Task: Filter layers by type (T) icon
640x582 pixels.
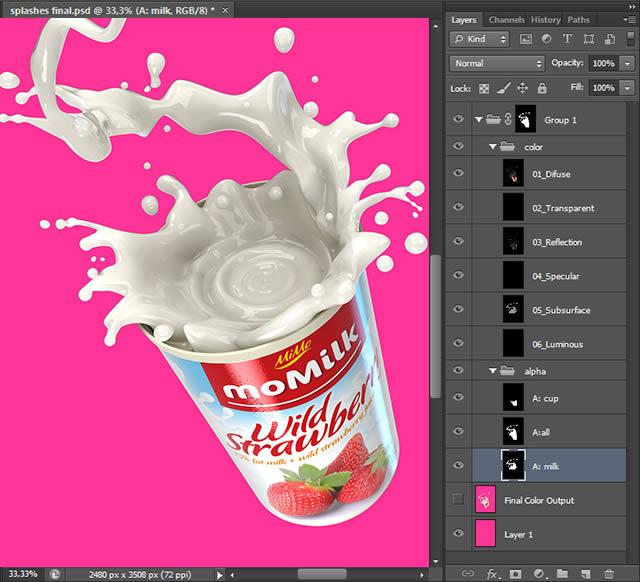Action: (x=567, y=39)
